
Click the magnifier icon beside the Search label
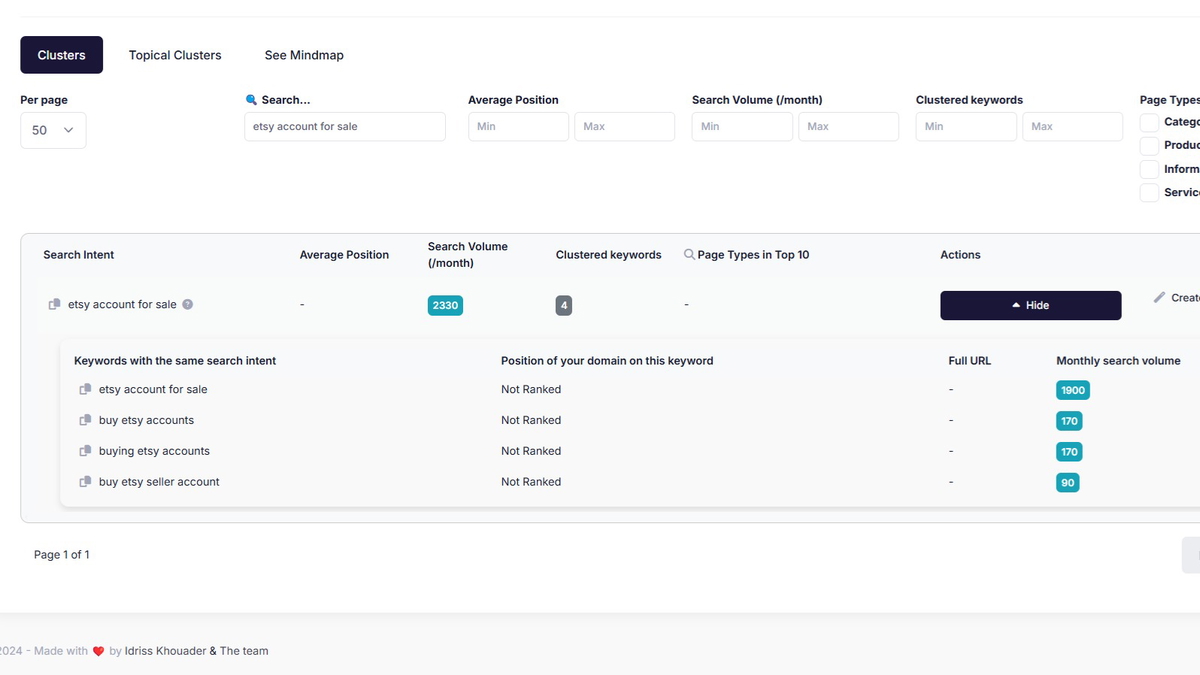[250, 99]
